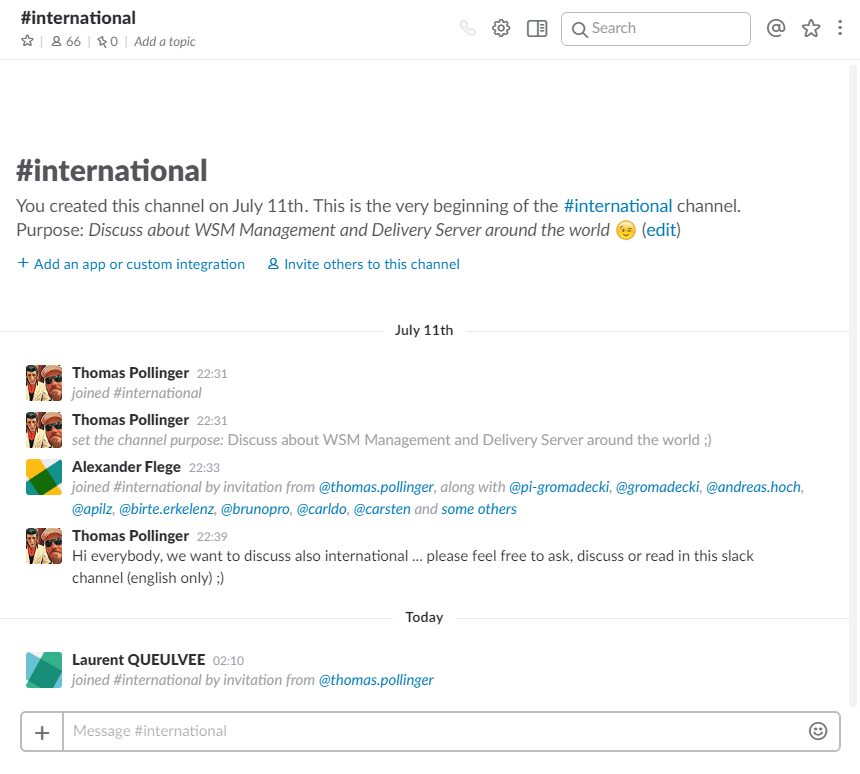
Task: Focus the Search box
Action: click(x=655, y=29)
